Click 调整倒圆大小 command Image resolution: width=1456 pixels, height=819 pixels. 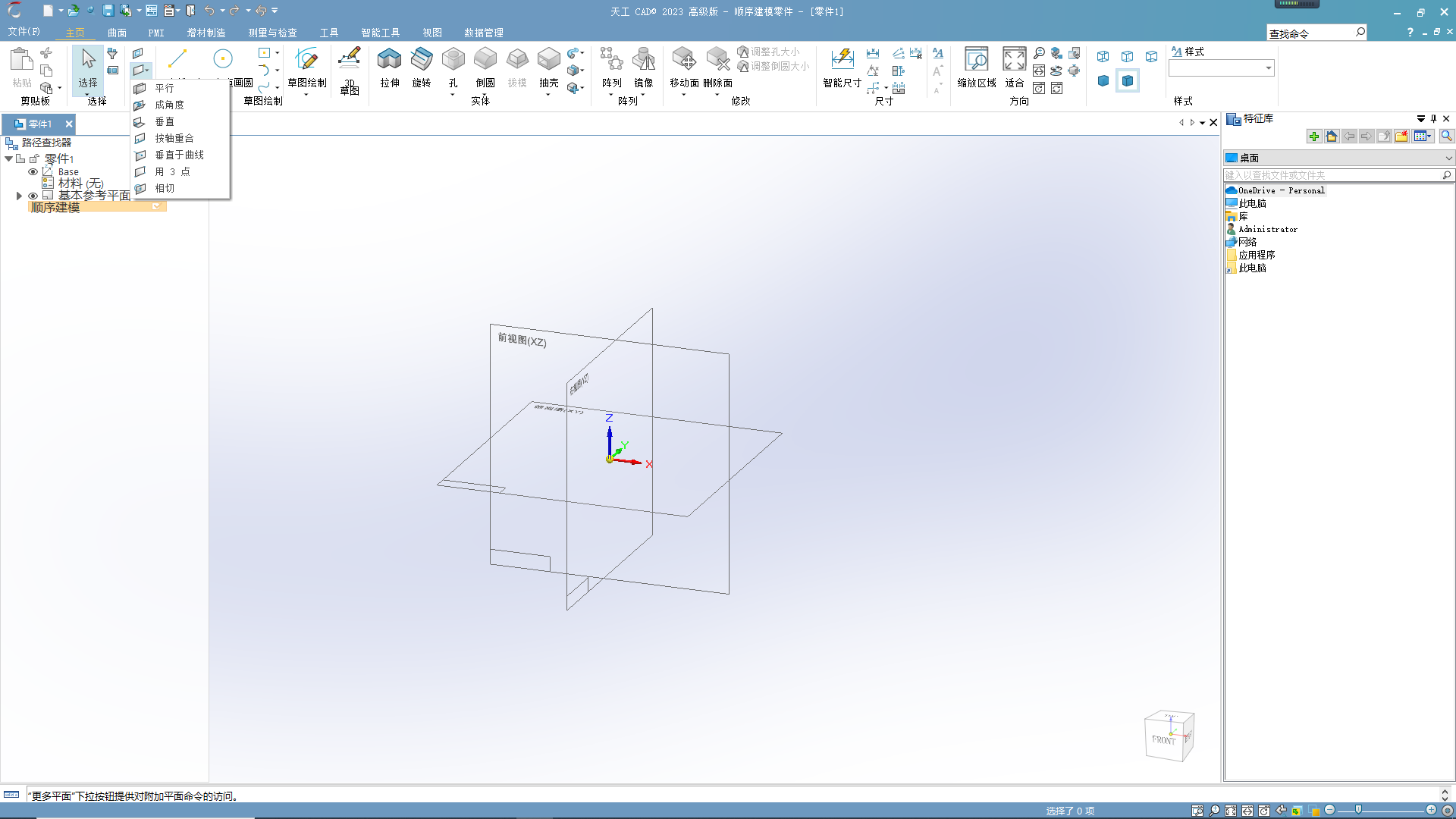click(773, 66)
